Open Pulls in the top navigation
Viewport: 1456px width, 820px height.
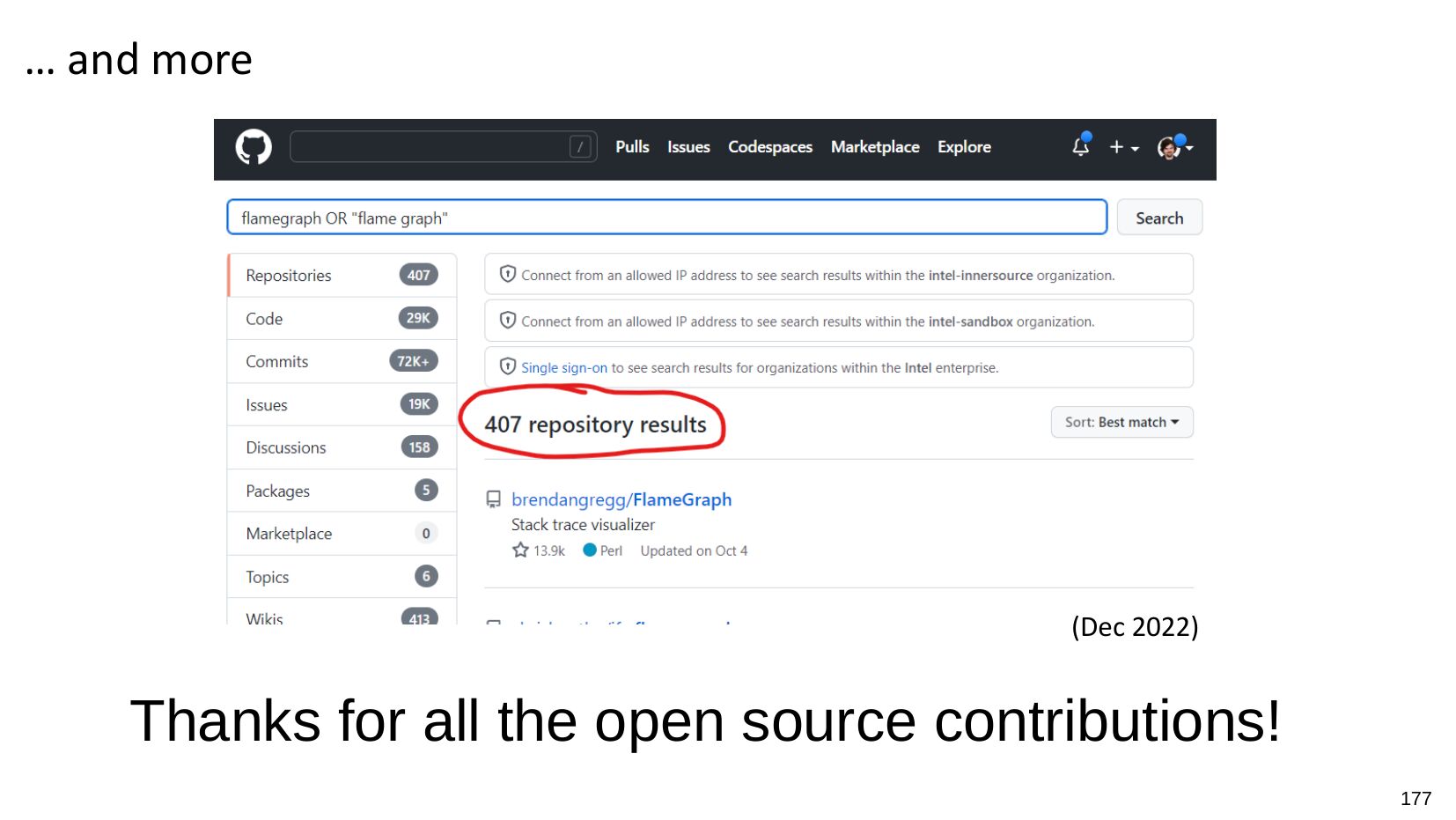pos(632,147)
